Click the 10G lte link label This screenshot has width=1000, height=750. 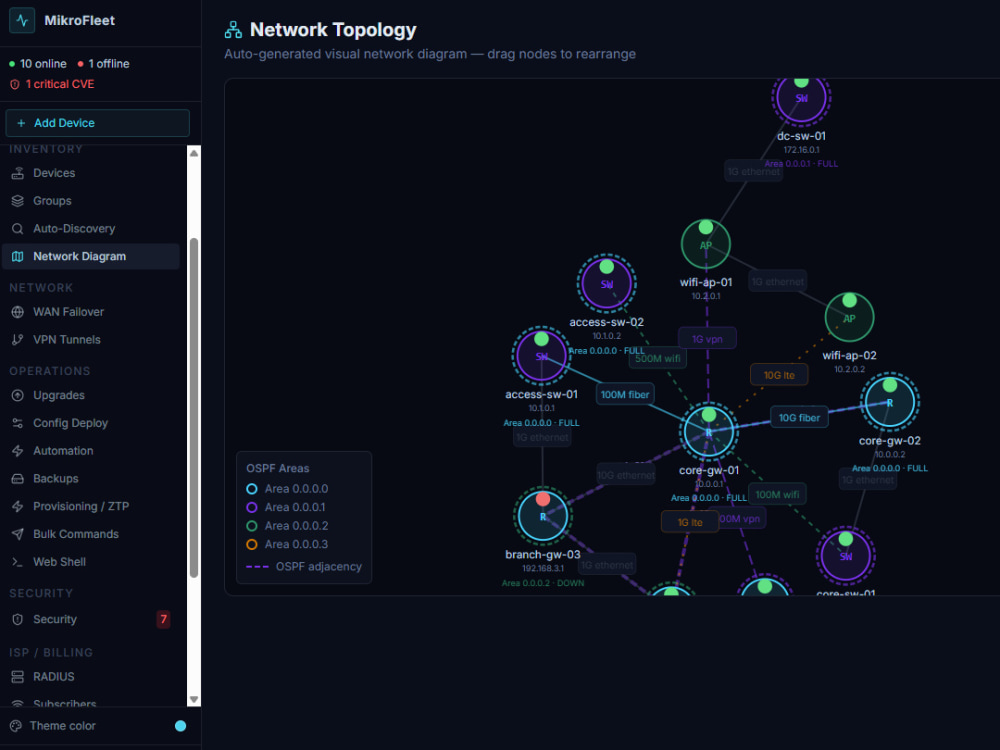(779, 375)
